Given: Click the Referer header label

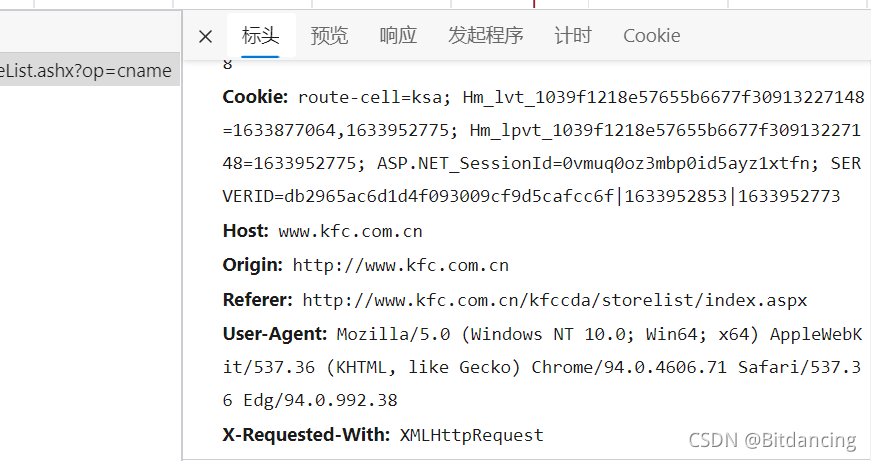Looking at the screenshot, I should pos(257,299).
